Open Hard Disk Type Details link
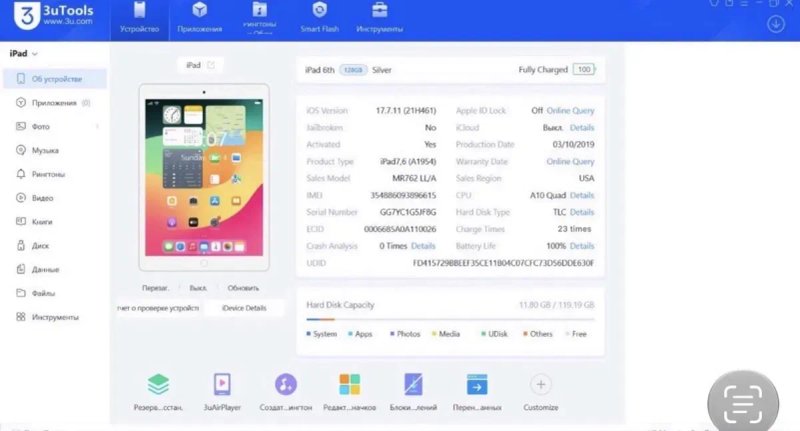This screenshot has height=431, width=800. 582,212
